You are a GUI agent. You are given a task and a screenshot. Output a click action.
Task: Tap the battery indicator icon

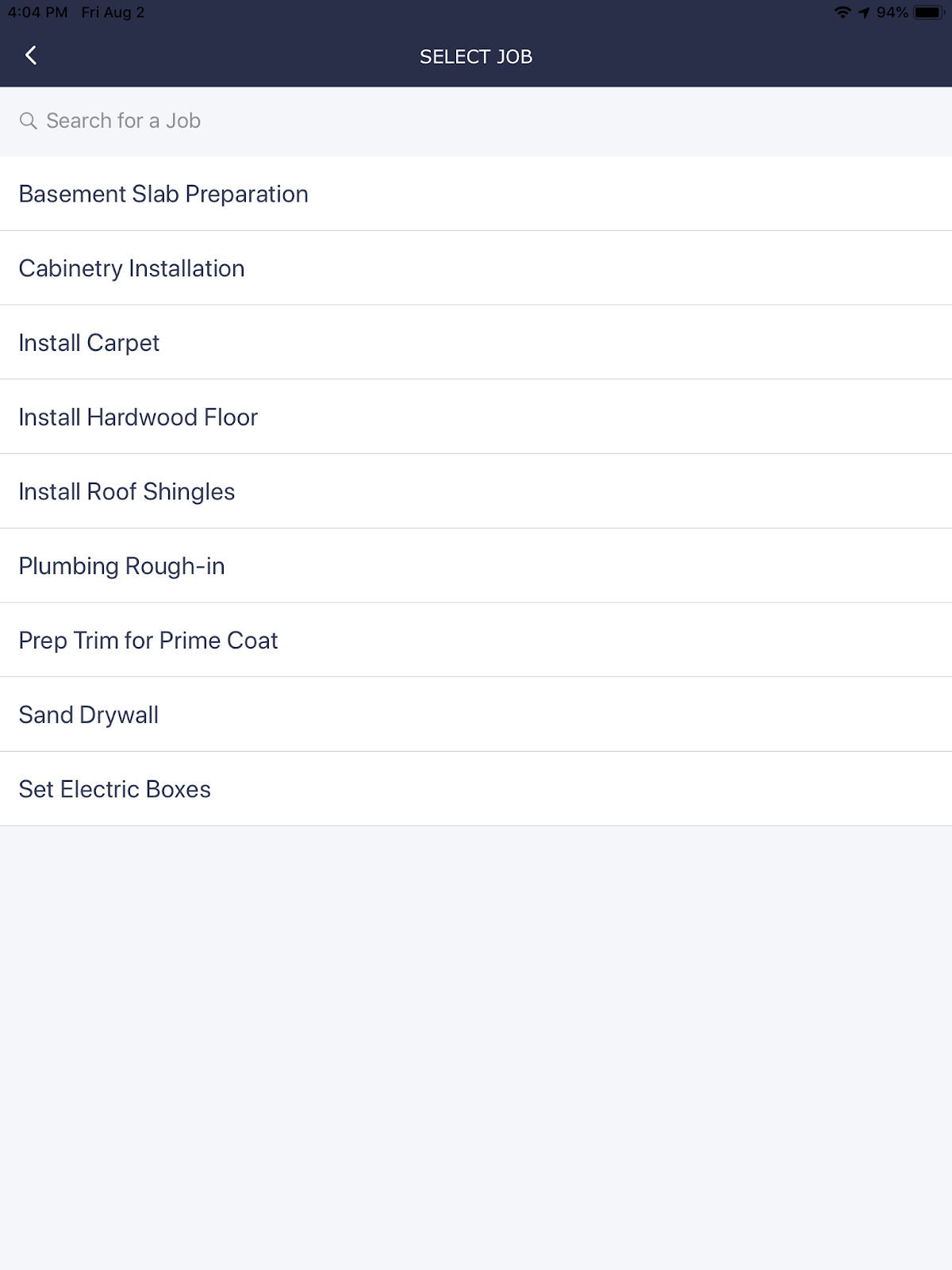coord(927,13)
